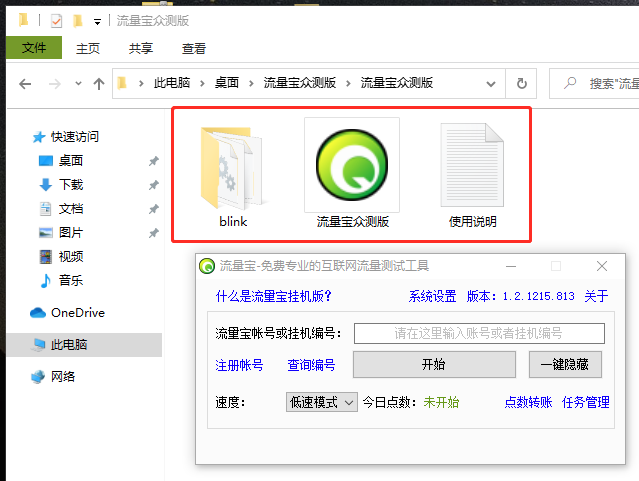The width and height of the screenshot is (639, 481).
Task: Click the 版本: 1.2.1215.813 link
Action: tap(520, 296)
